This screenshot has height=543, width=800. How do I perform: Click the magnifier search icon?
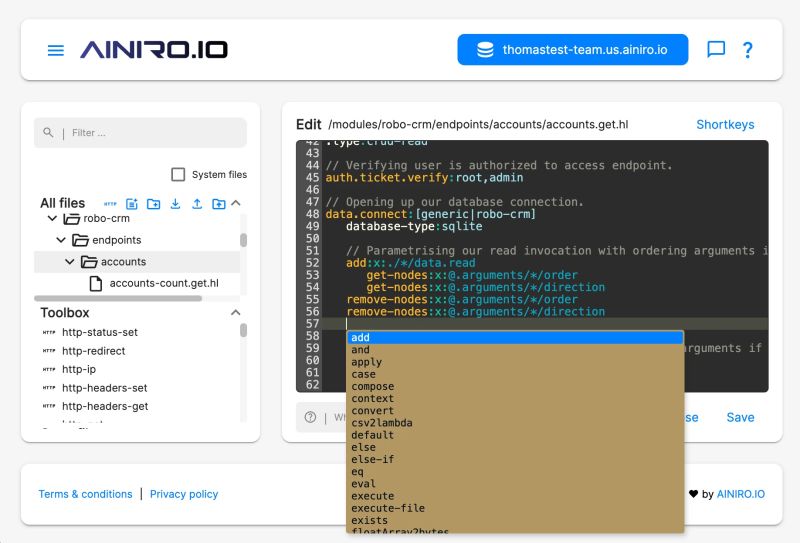pyautogui.click(x=48, y=133)
